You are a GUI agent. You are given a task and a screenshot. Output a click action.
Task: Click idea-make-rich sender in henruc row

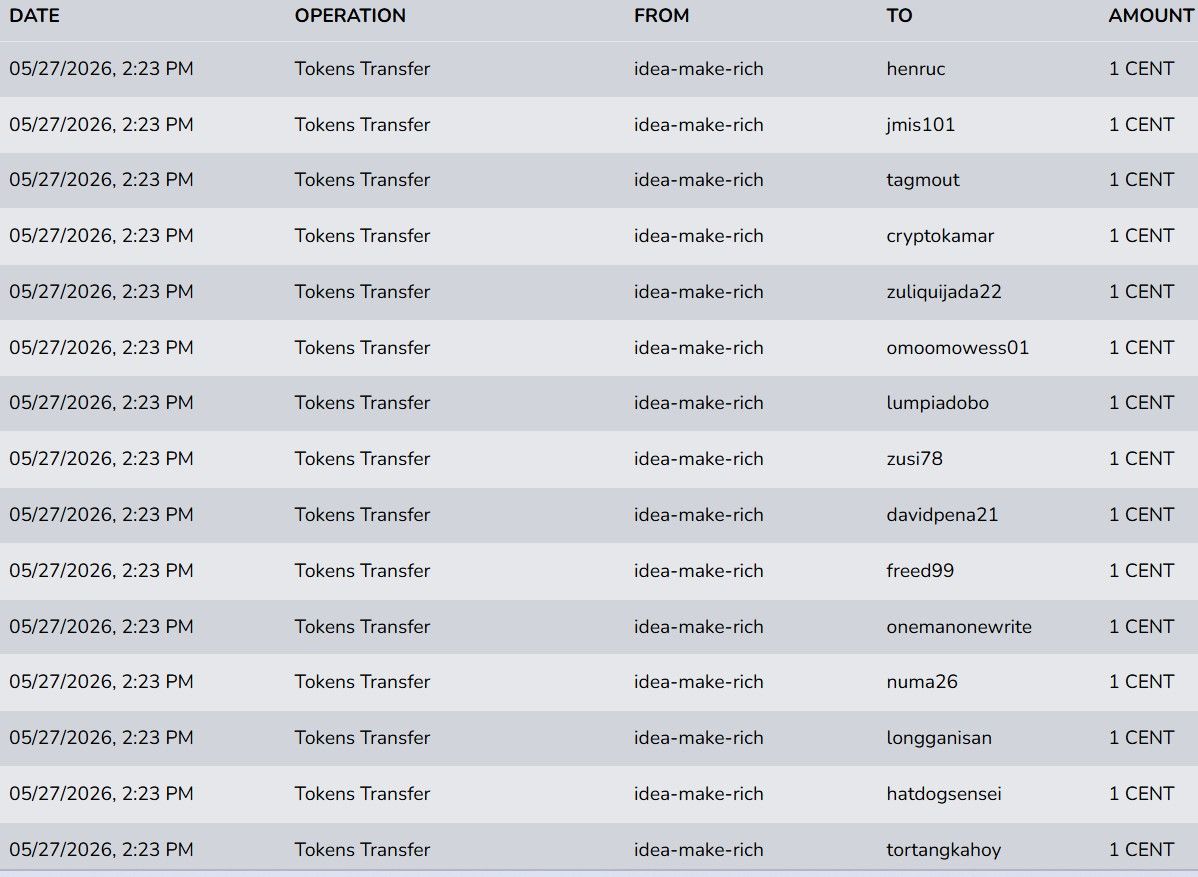(698, 69)
